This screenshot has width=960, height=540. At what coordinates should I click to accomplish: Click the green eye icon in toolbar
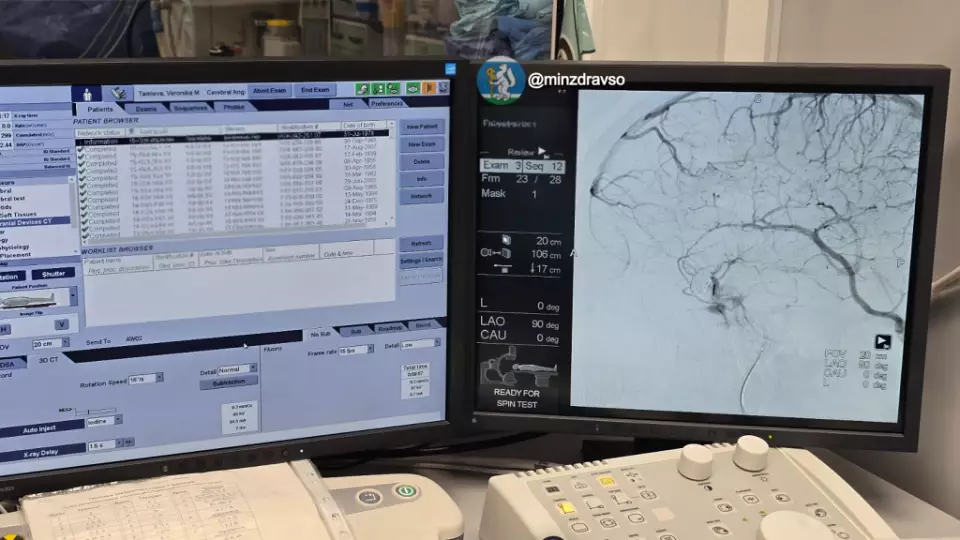(413, 89)
